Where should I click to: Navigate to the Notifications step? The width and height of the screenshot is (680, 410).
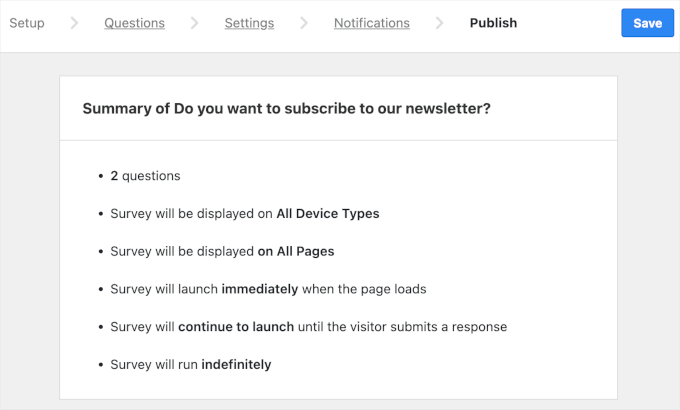point(371,23)
